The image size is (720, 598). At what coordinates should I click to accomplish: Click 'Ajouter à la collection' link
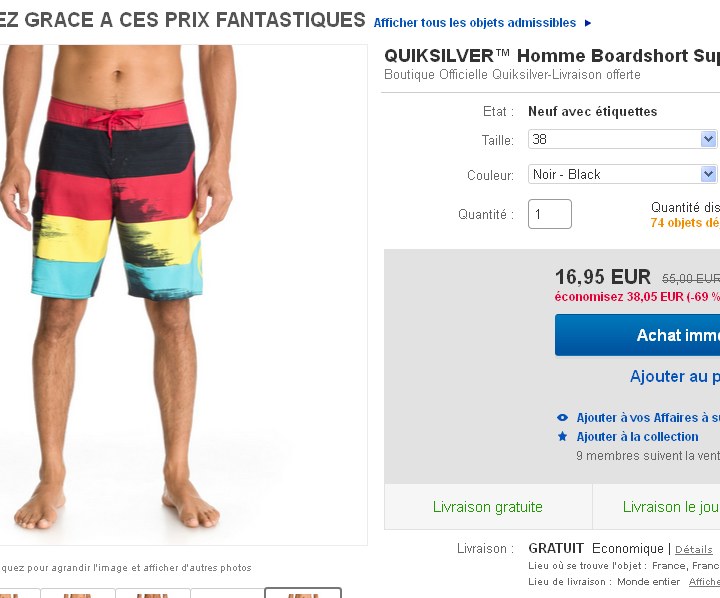(x=637, y=437)
